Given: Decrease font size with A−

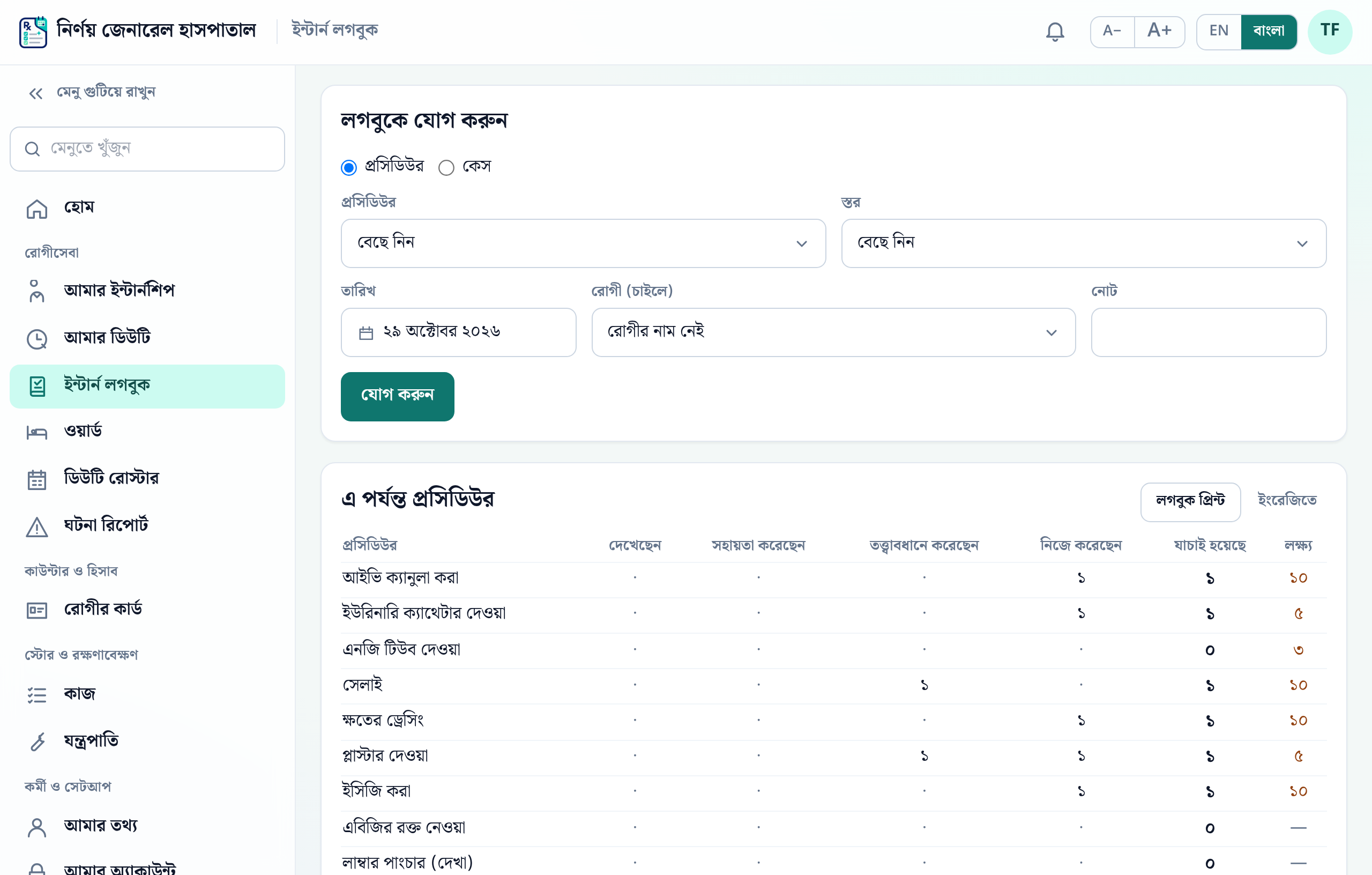Looking at the screenshot, I should (1112, 31).
